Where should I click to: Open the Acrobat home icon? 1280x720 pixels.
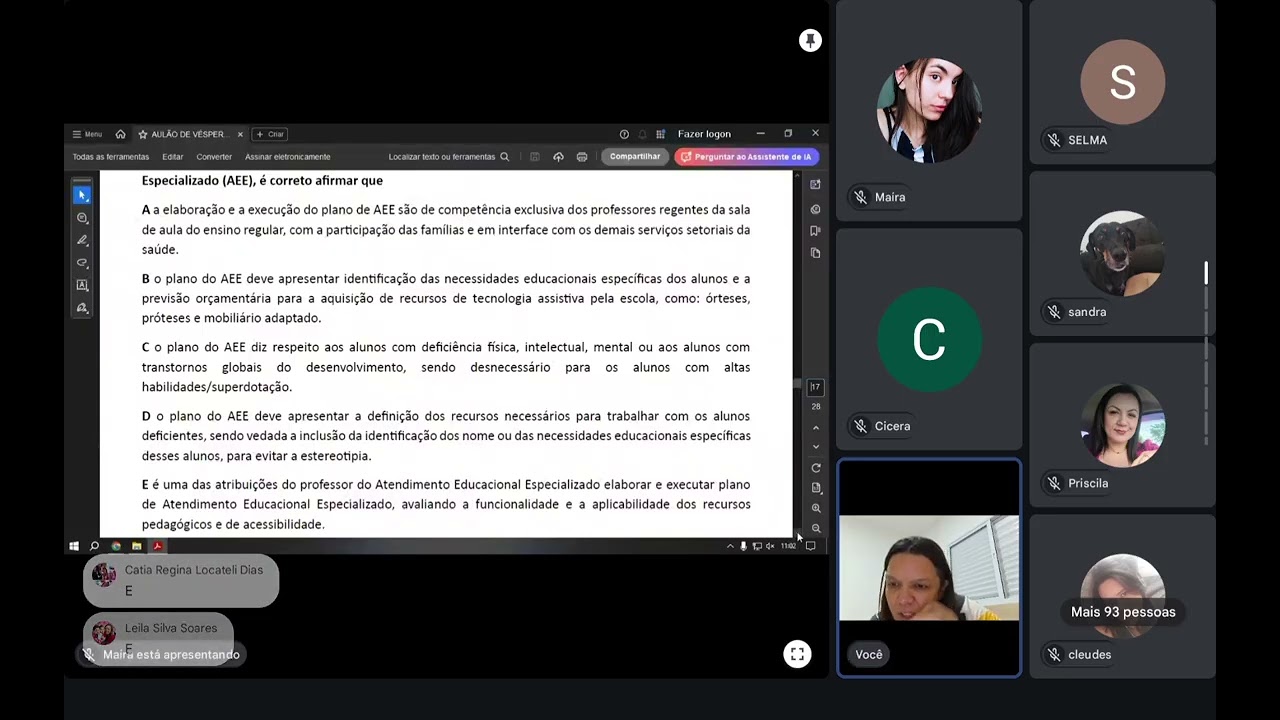[x=120, y=134]
